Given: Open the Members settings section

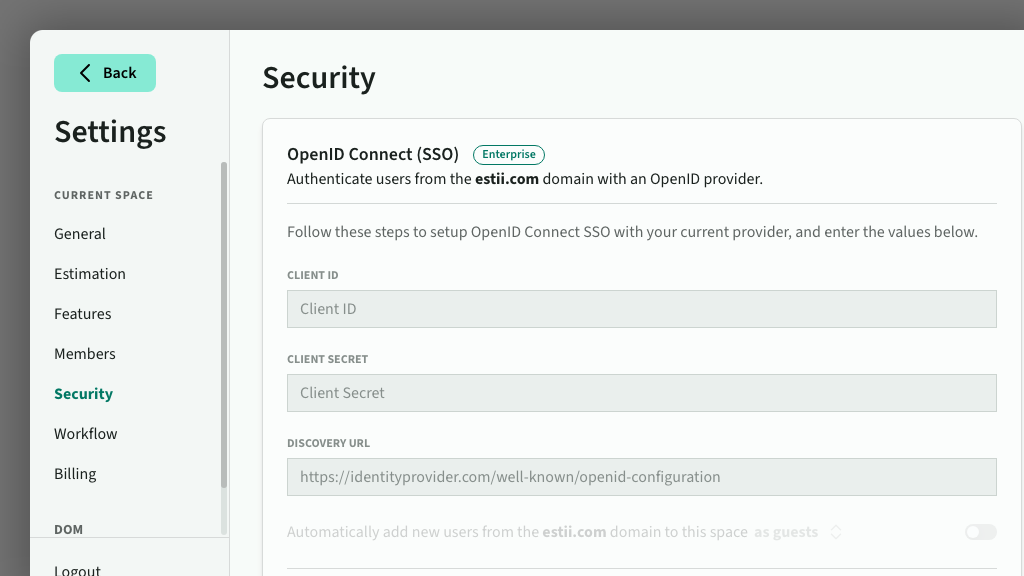Looking at the screenshot, I should (85, 354).
